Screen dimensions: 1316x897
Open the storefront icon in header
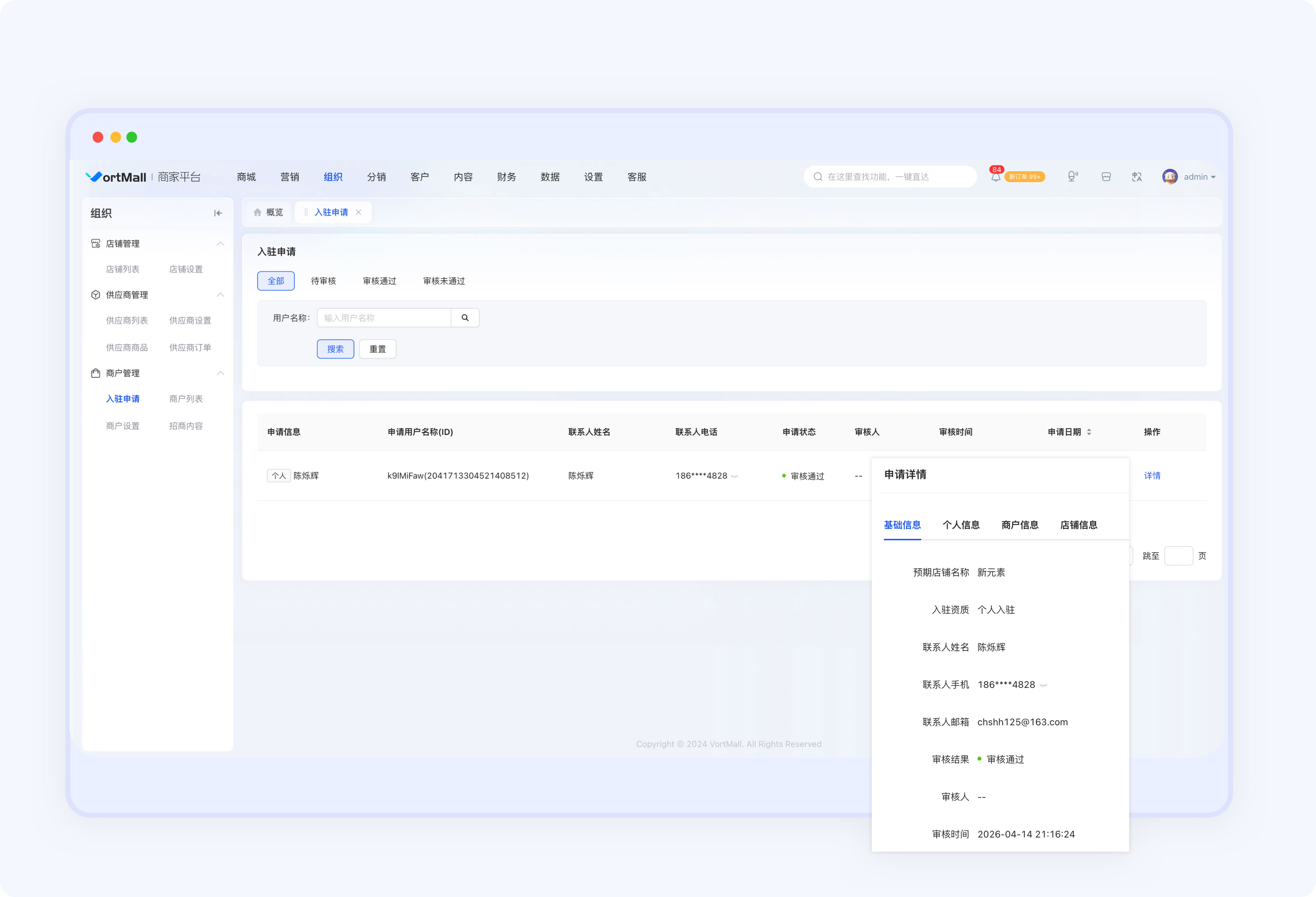[1106, 177]
